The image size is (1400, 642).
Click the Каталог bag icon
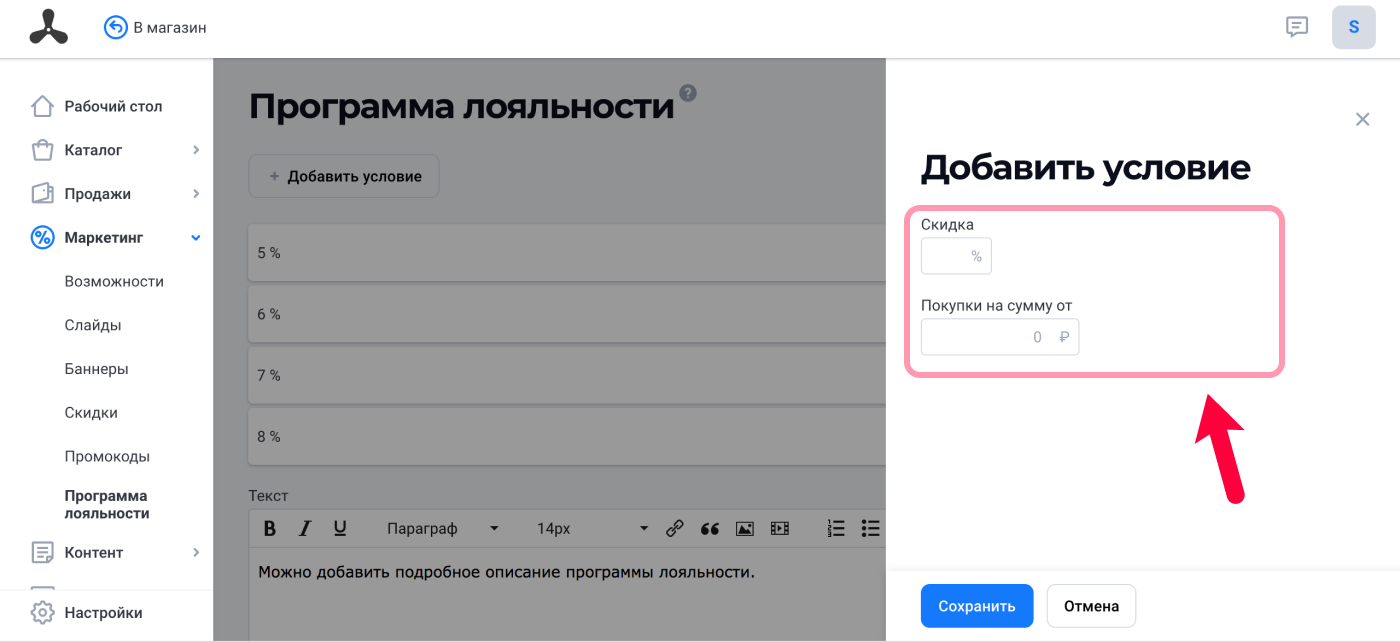(42, 150)
